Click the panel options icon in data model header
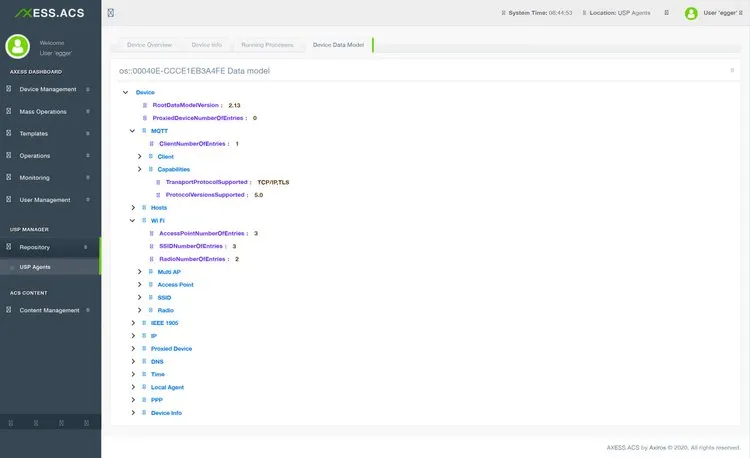750x458 pixels. point(732,71)
